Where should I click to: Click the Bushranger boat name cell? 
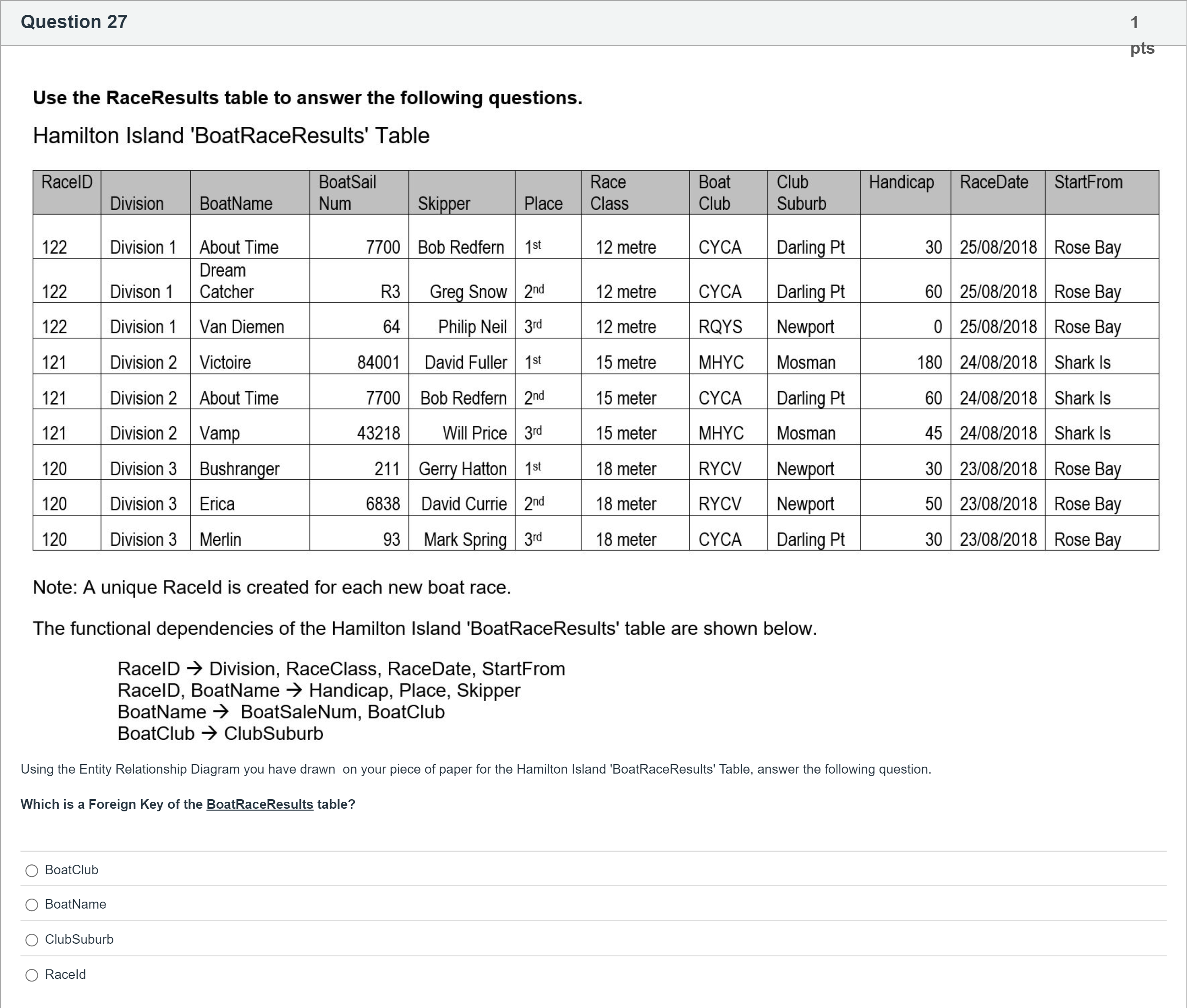[240, 469]
